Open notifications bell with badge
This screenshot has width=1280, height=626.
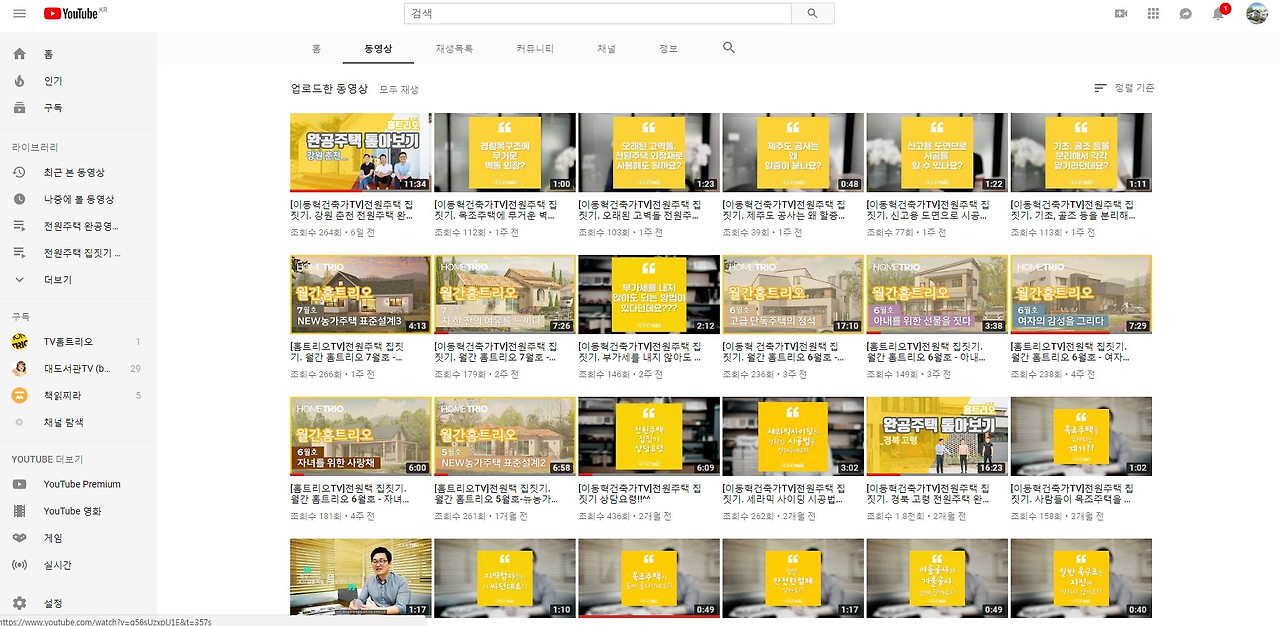[x=1219, y=13]
